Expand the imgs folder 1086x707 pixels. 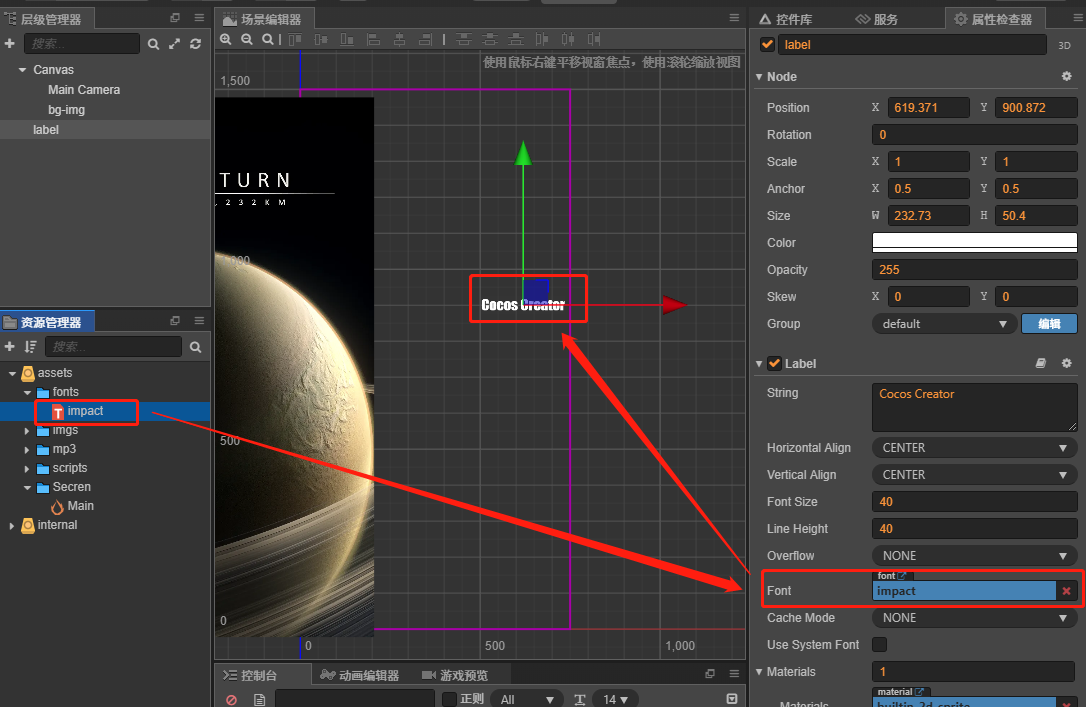[27, 431]
